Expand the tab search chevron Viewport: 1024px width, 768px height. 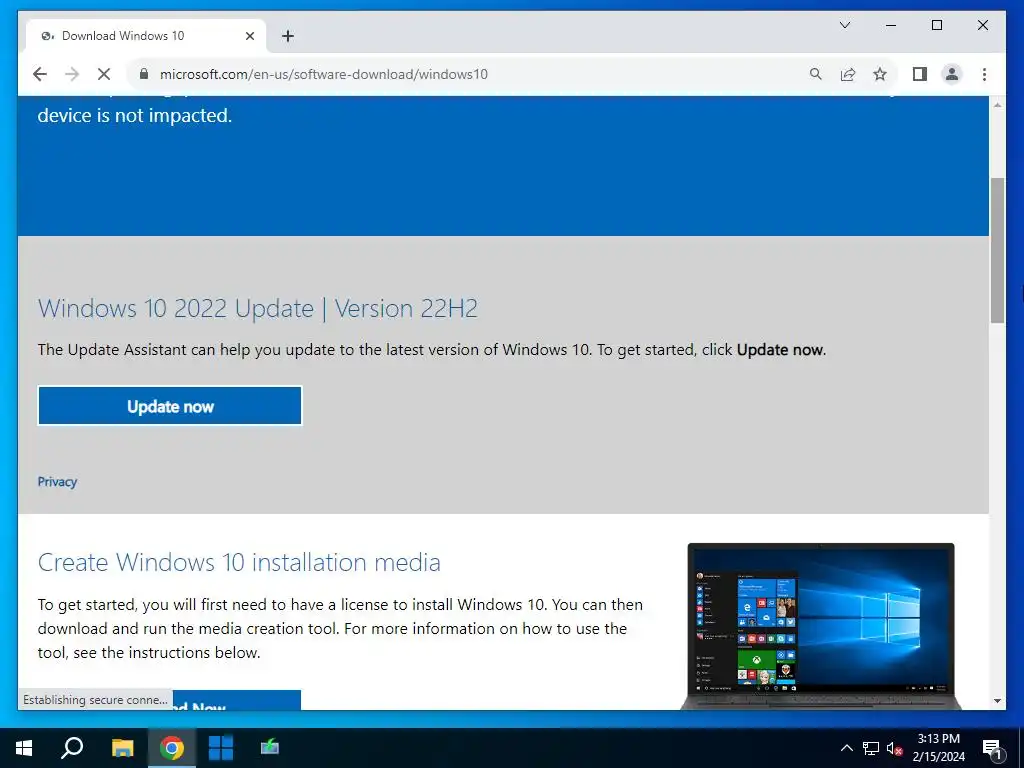click(x=844, y=25)
